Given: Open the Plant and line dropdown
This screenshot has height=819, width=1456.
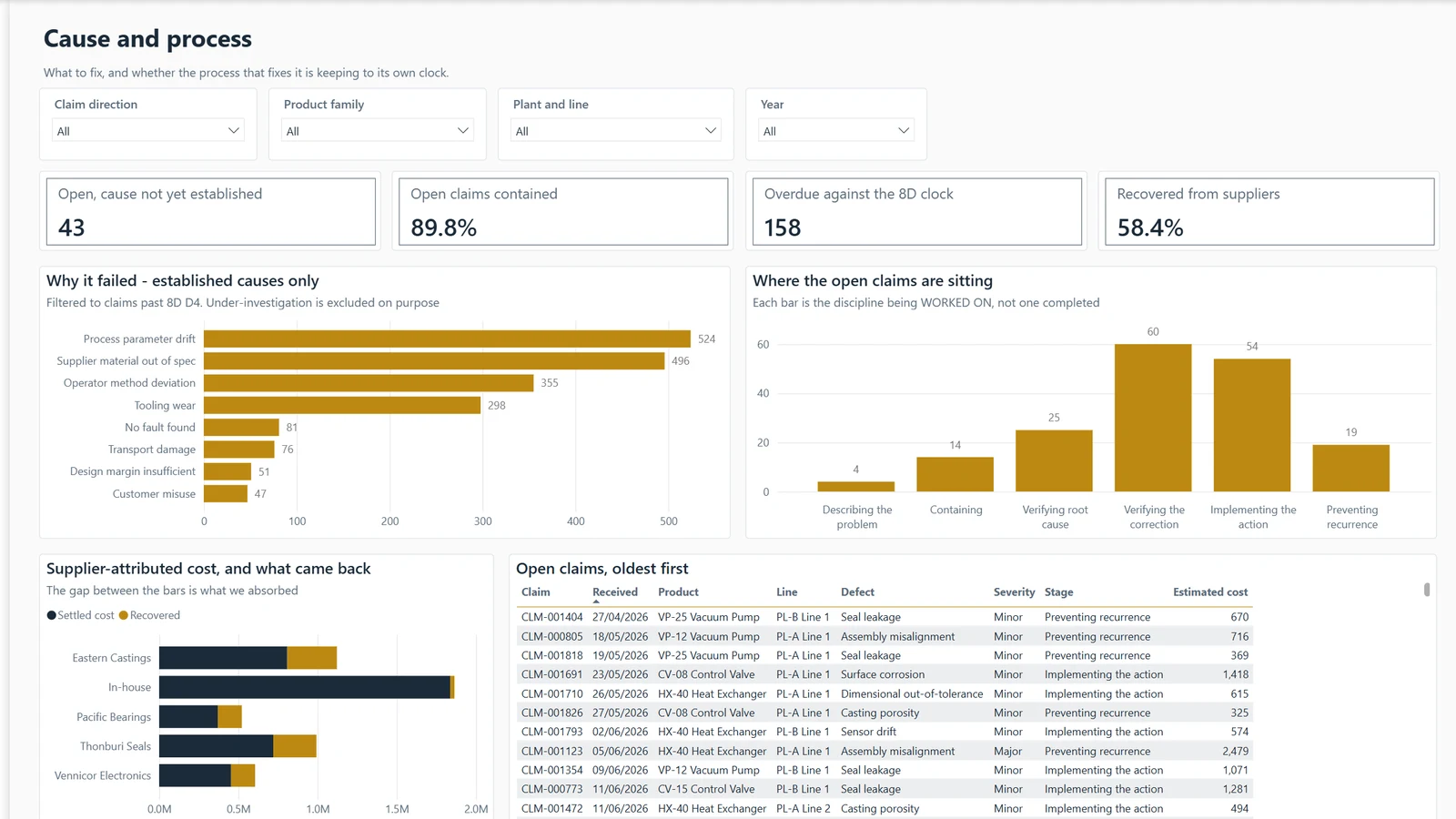Looking at the screenshot, I should 616,131.
